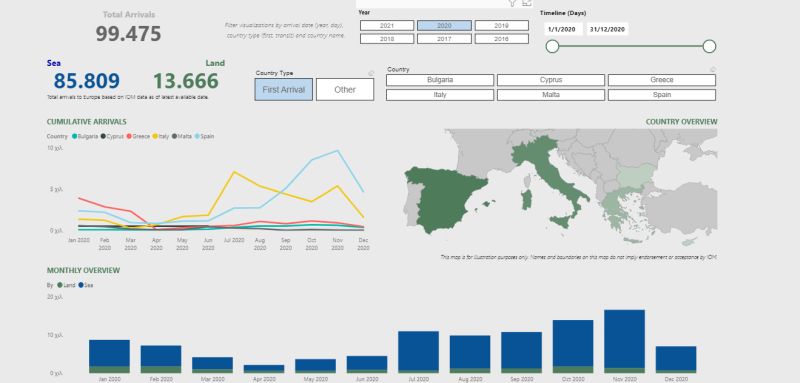Filter by Greece in the Country slicer
The height and width of the screenshot is (383, 800).
[x=662, y=80]
